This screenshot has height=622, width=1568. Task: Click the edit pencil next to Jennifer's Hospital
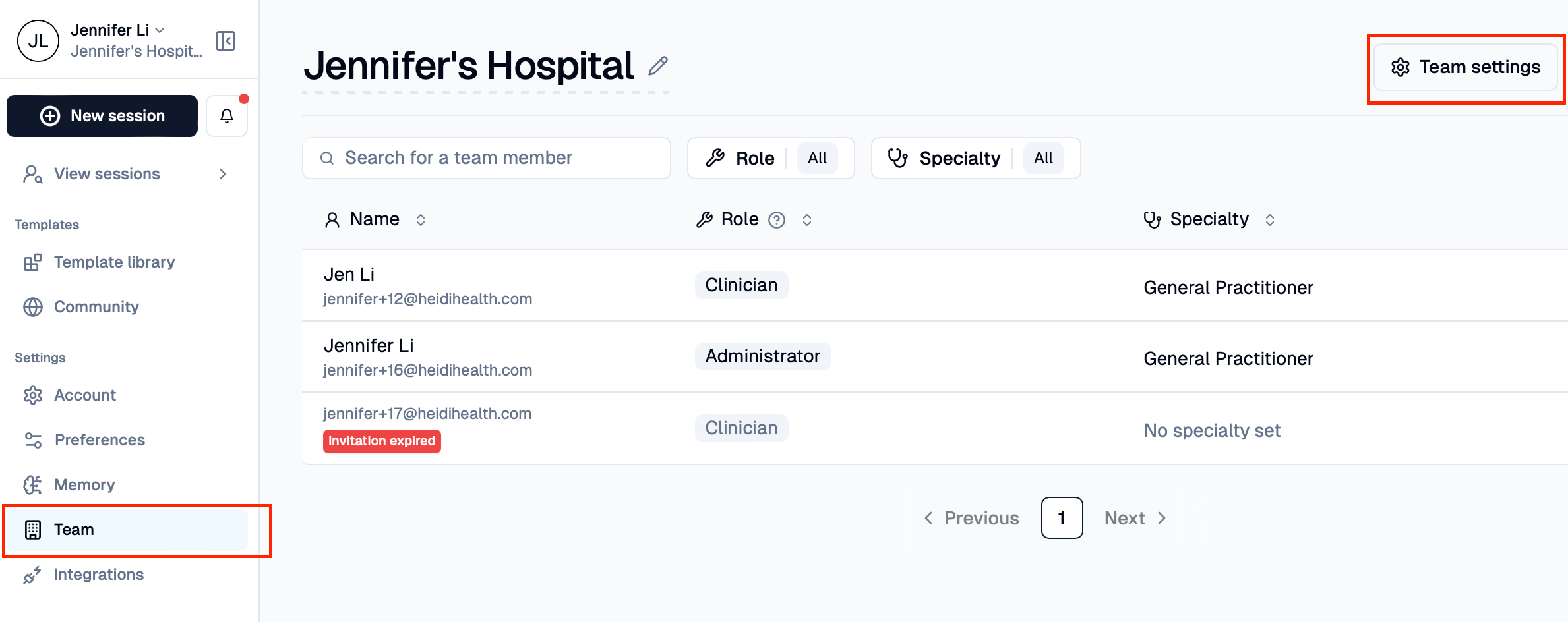[658, 66]
